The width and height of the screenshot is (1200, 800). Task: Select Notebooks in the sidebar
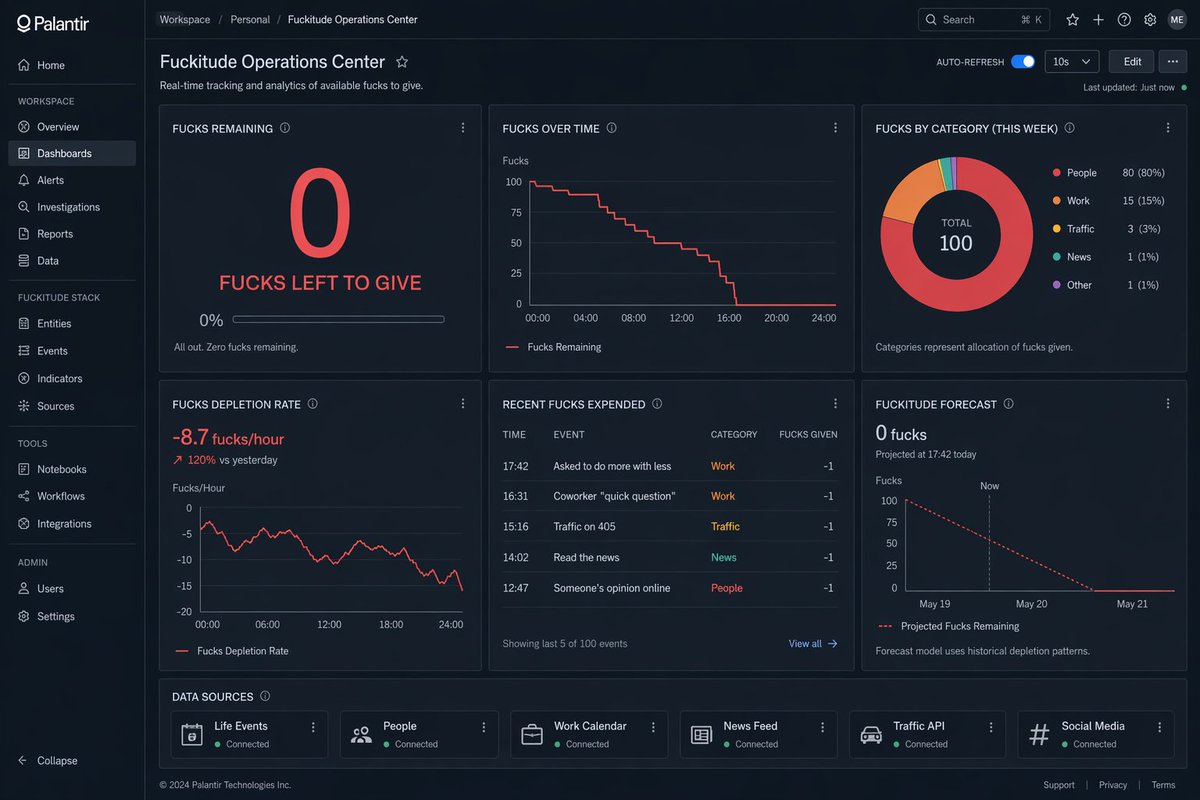pyautogui.click(x=62, y=468)
